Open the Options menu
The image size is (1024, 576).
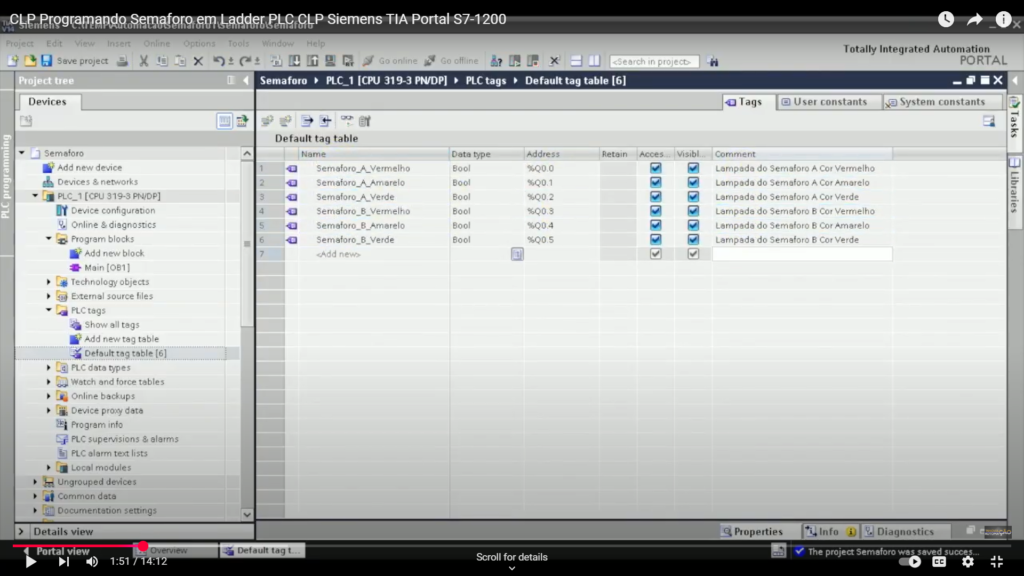pyautogui.click(x=199, y=43)
